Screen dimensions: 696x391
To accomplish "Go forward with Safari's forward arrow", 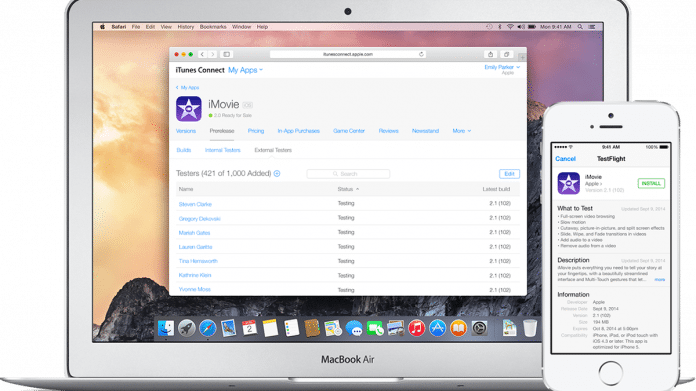I will tap(213, 54).
